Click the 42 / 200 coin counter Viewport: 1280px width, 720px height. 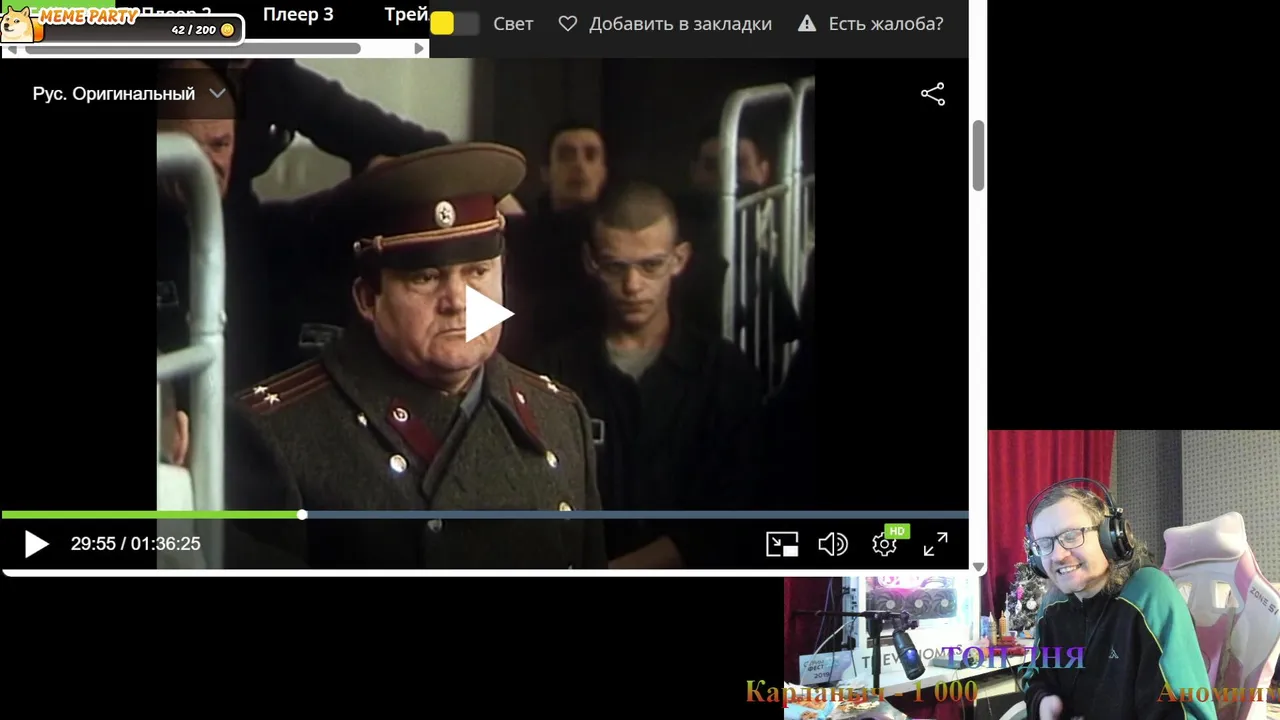tap(194, 30)
